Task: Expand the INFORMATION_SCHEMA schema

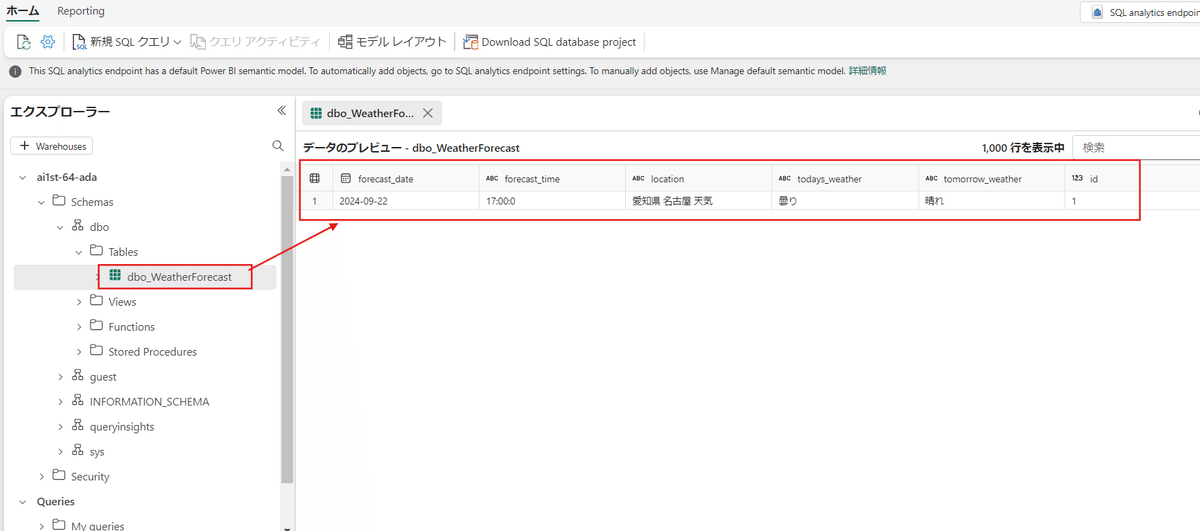Action: [60, 402]
